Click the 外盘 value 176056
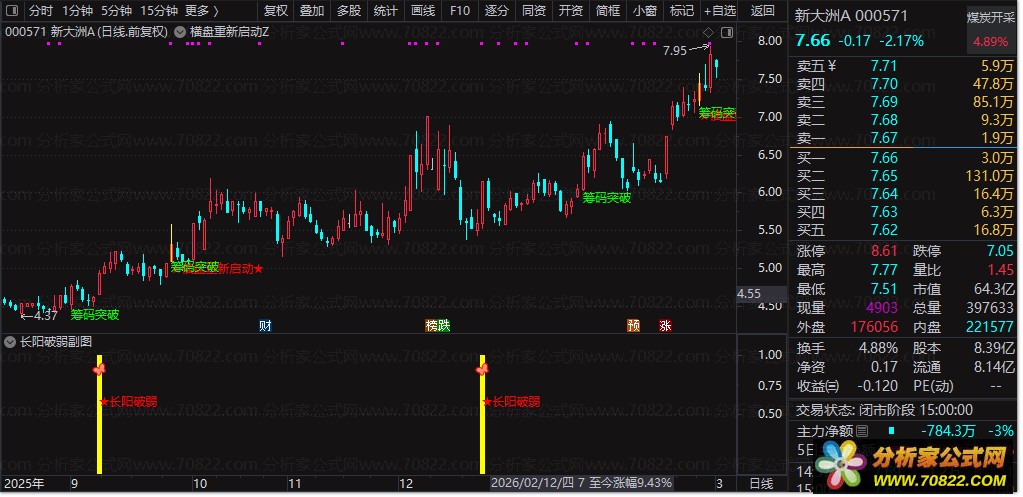The height and width of the screenshot is (497, 1023). coord(876,327)
